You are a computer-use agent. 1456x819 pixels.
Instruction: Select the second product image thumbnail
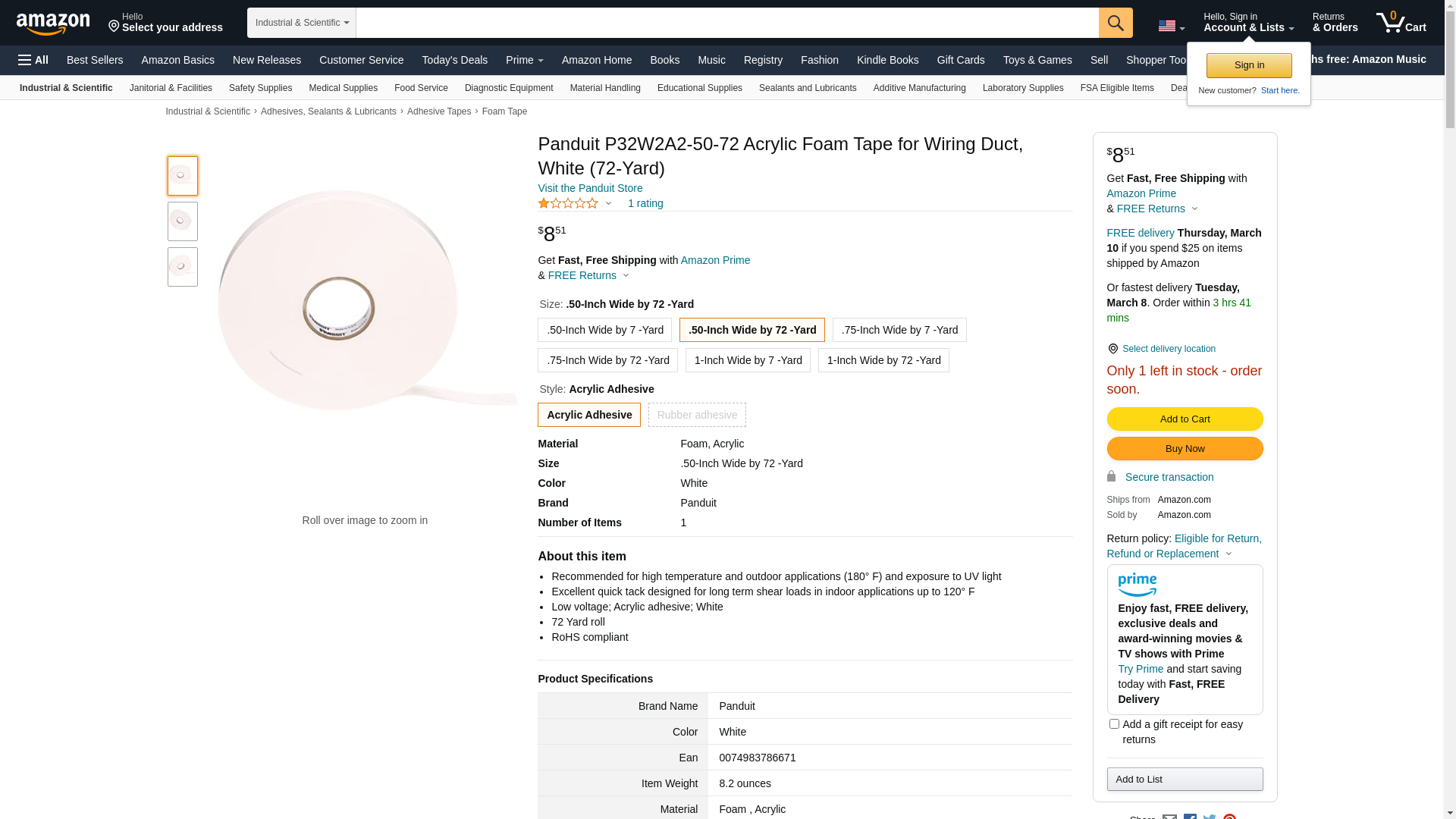183,221
